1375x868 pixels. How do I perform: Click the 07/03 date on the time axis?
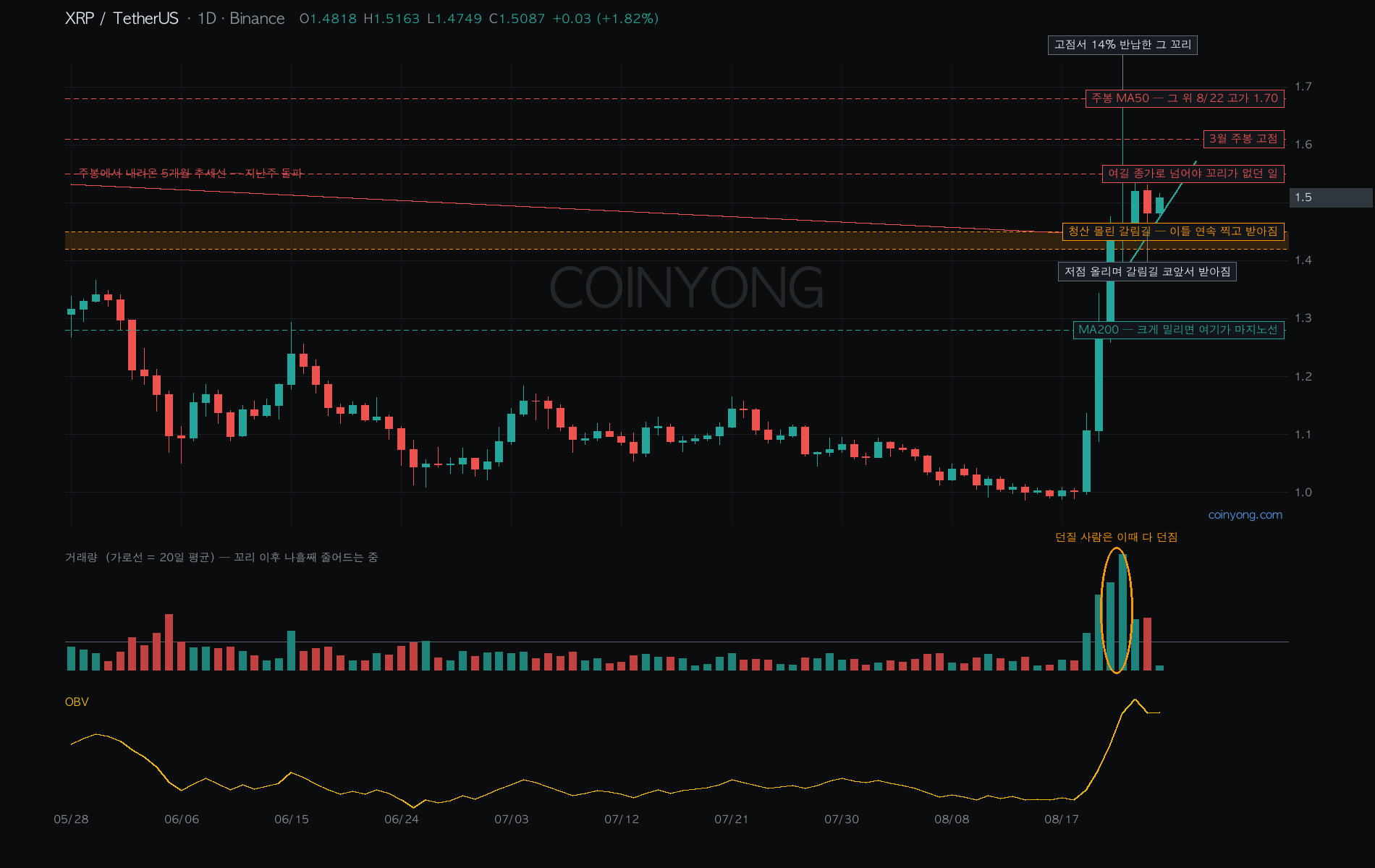(x=512, y=820)
